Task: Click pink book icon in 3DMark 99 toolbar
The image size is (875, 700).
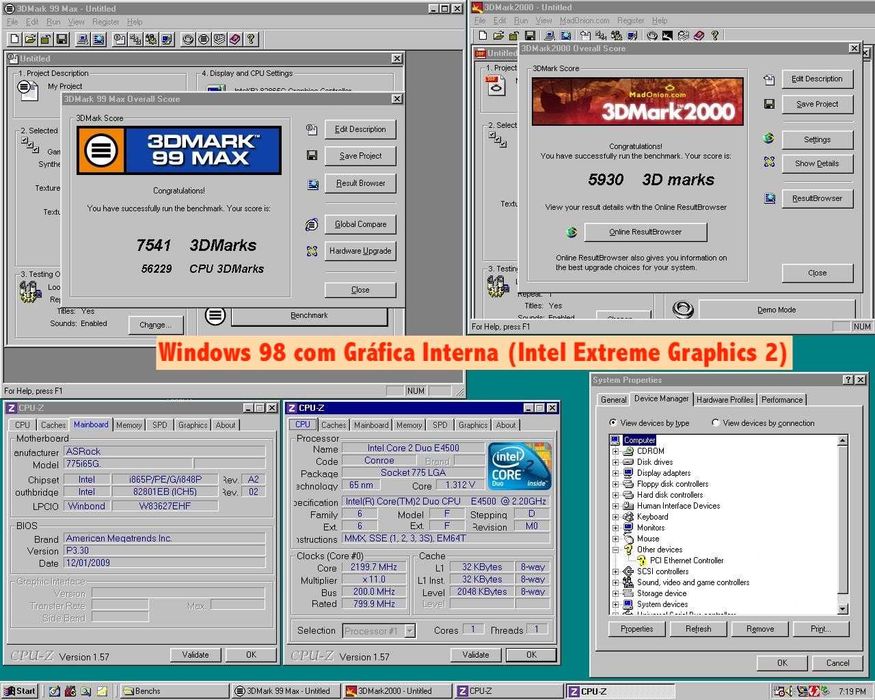Action: pos(235,39)
